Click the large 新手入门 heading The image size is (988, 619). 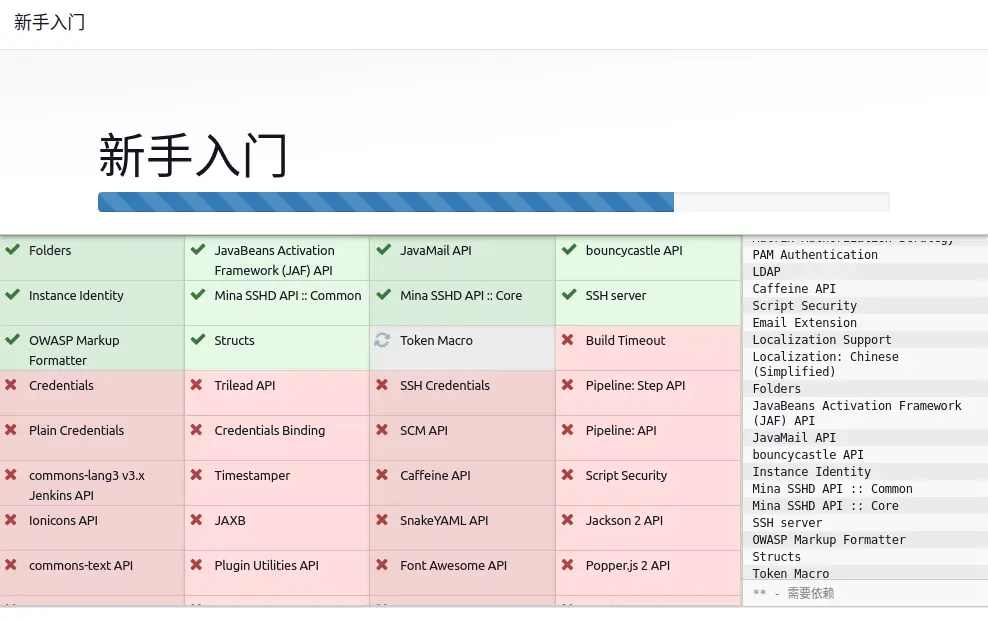click(193, 155)
